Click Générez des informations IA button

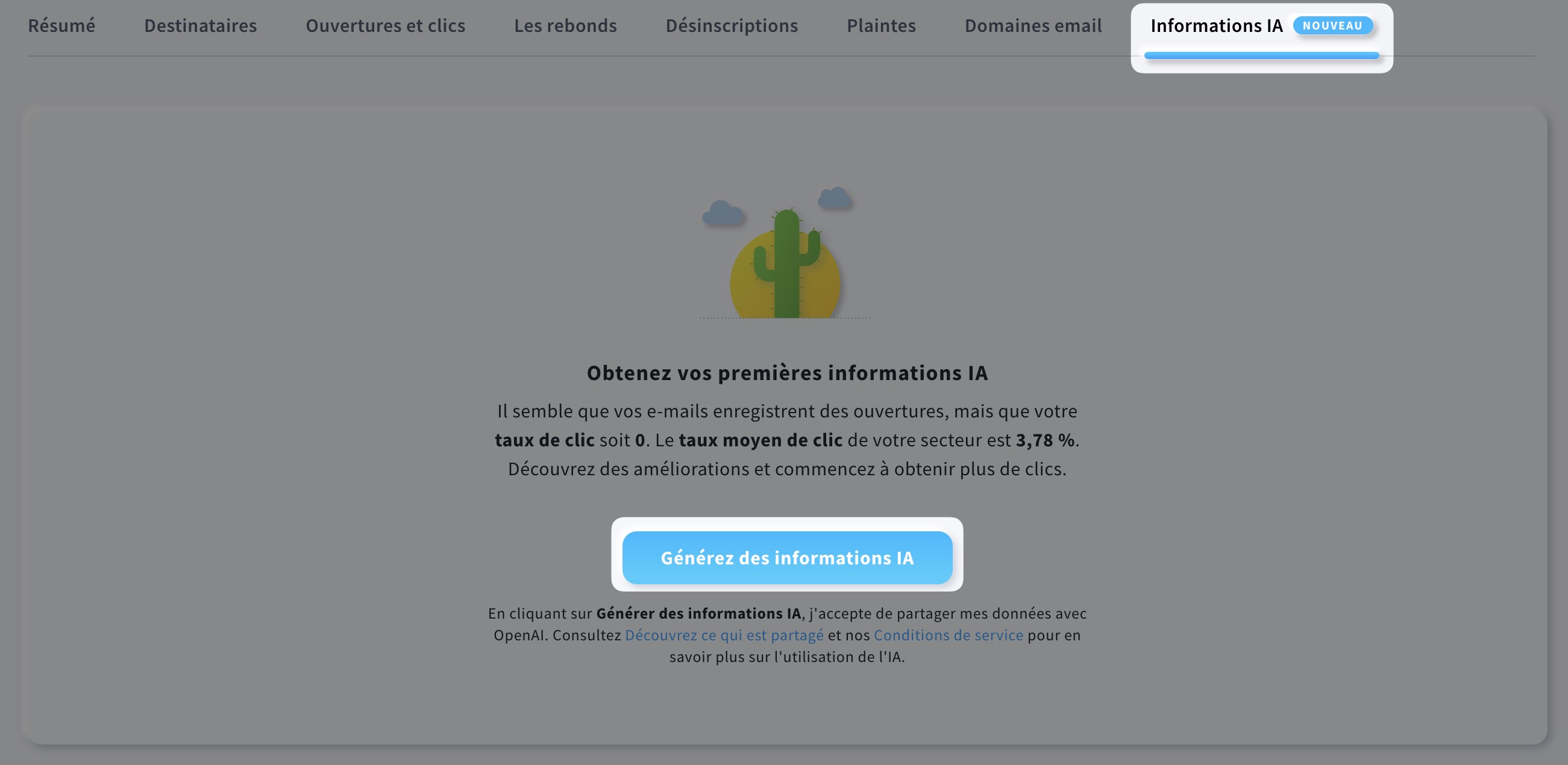click(x=787, y=557)
